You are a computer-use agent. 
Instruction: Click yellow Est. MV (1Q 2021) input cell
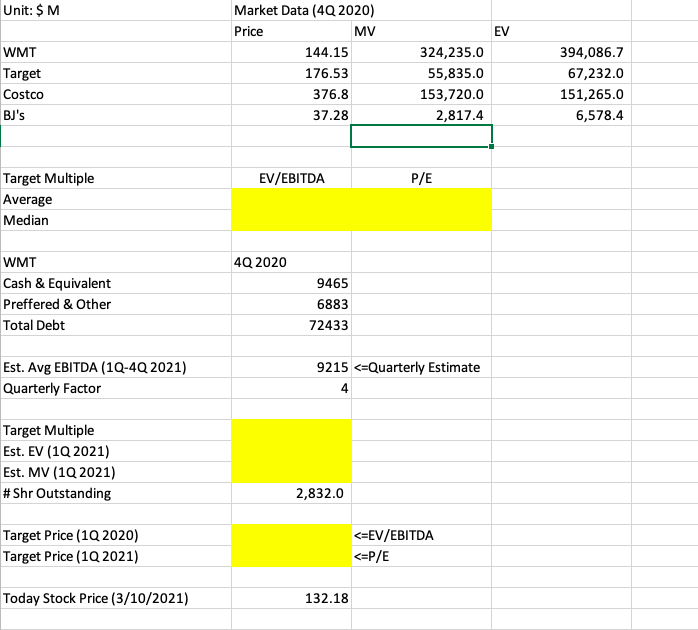tap(291, 472)
